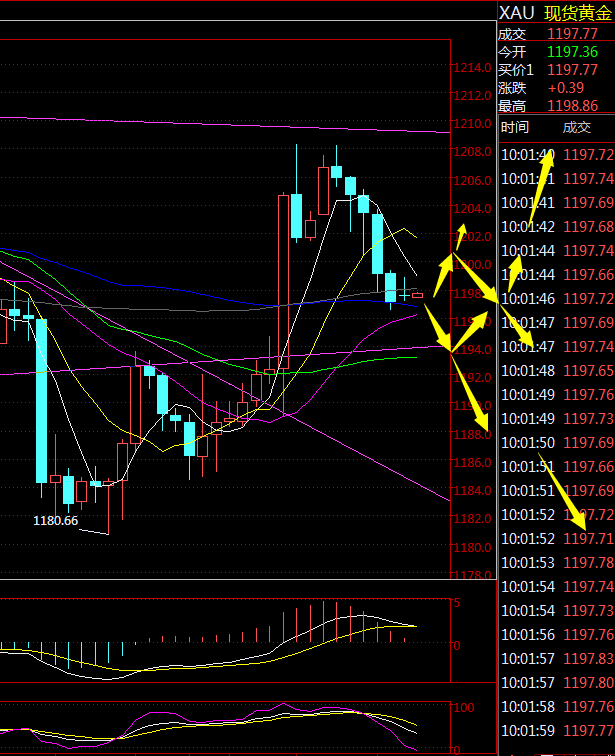This screenshot has width=615, height=756.
Task: Select price 1197.77 in the 10:01:59 row
Action: [x=589, y=731]
